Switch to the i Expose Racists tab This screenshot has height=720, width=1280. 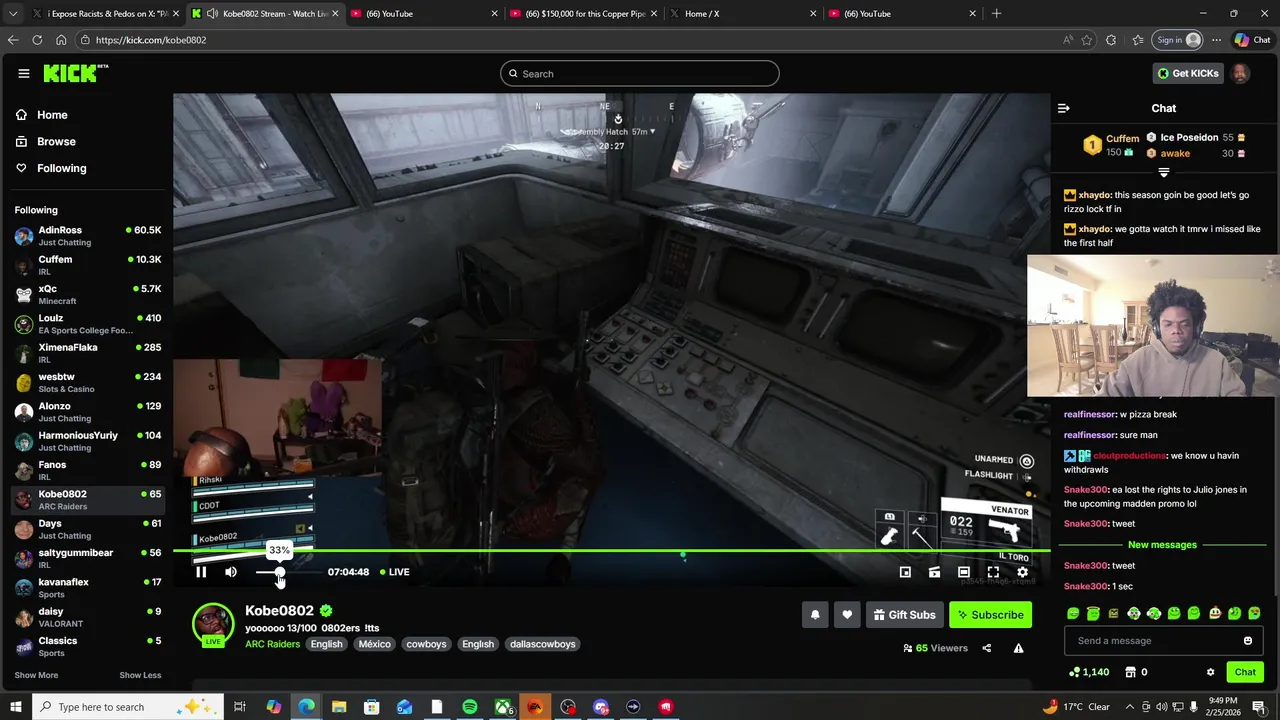104,13
